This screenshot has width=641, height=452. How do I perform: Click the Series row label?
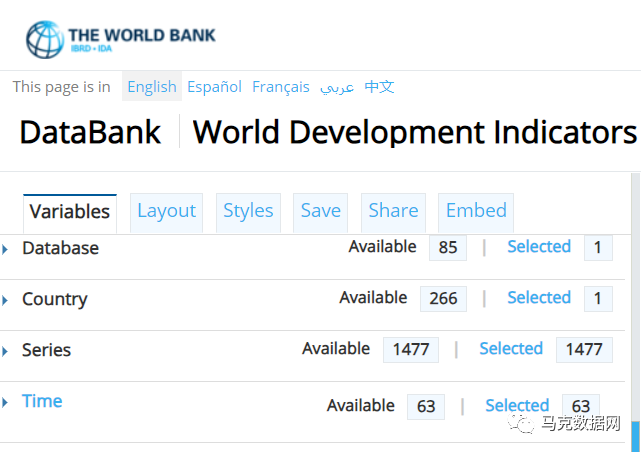click(x=47, y=350)
